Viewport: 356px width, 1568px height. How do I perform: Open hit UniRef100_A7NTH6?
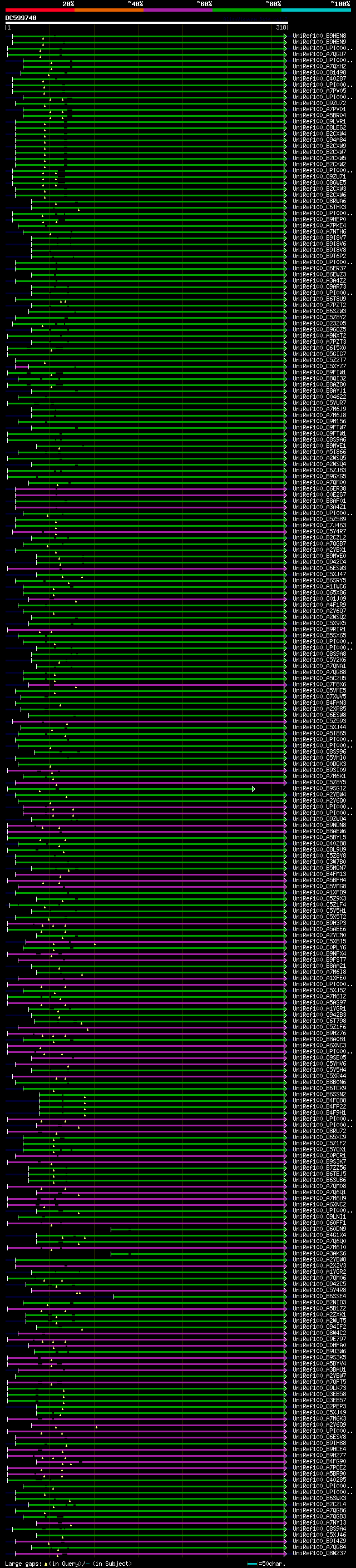(x=319, y=231)
